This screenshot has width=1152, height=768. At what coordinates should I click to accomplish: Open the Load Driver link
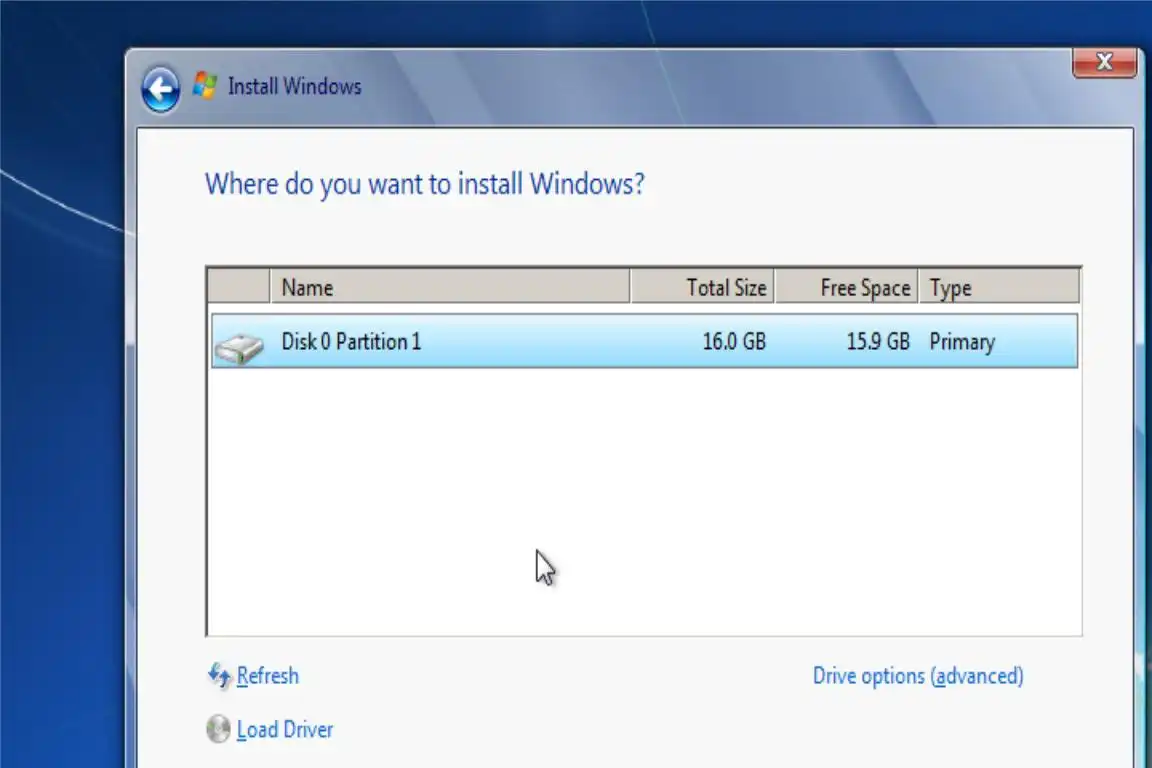tap(284, 730)
